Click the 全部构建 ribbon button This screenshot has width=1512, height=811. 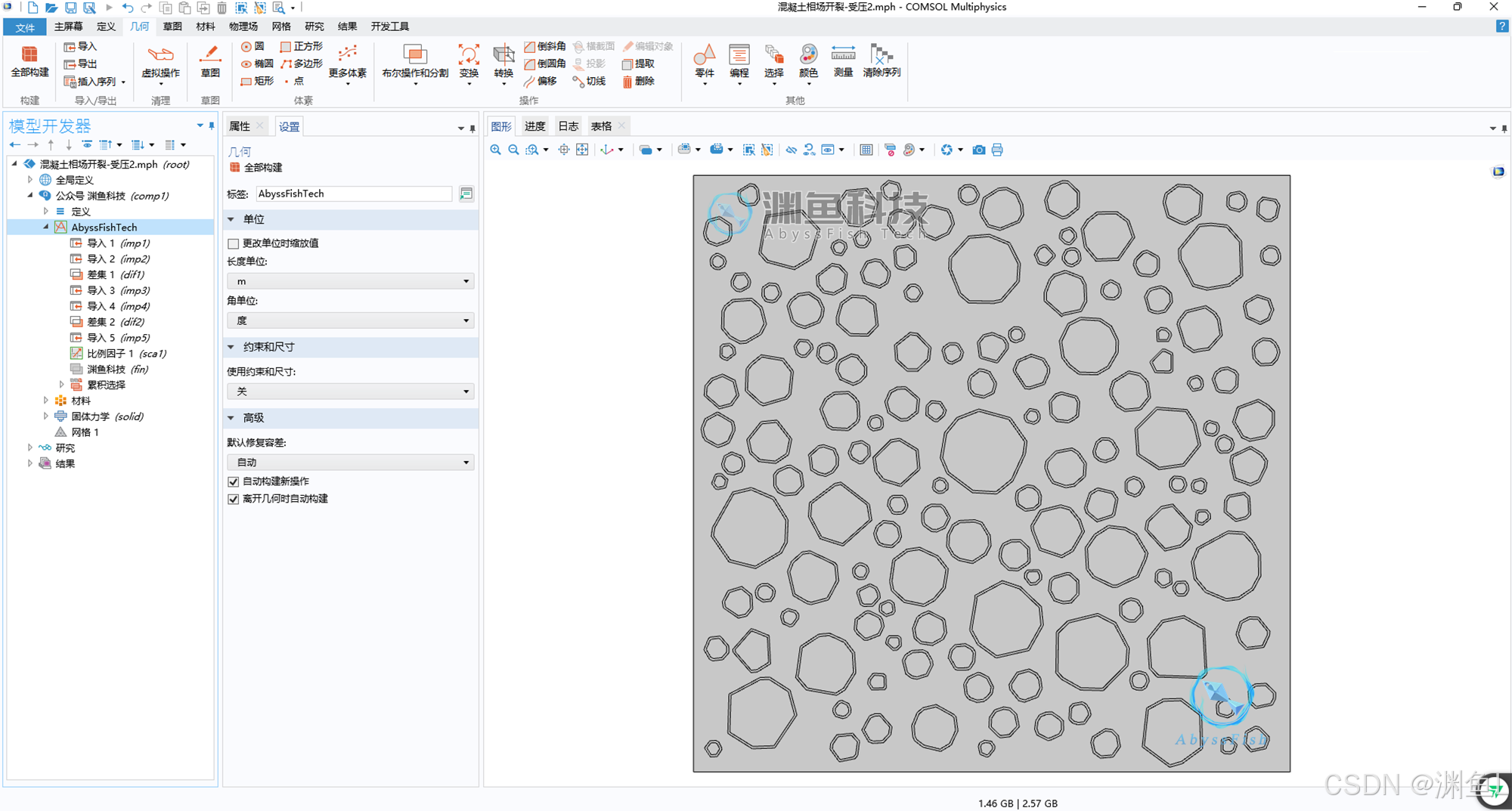pyautogui.click(x=29, y=61)
